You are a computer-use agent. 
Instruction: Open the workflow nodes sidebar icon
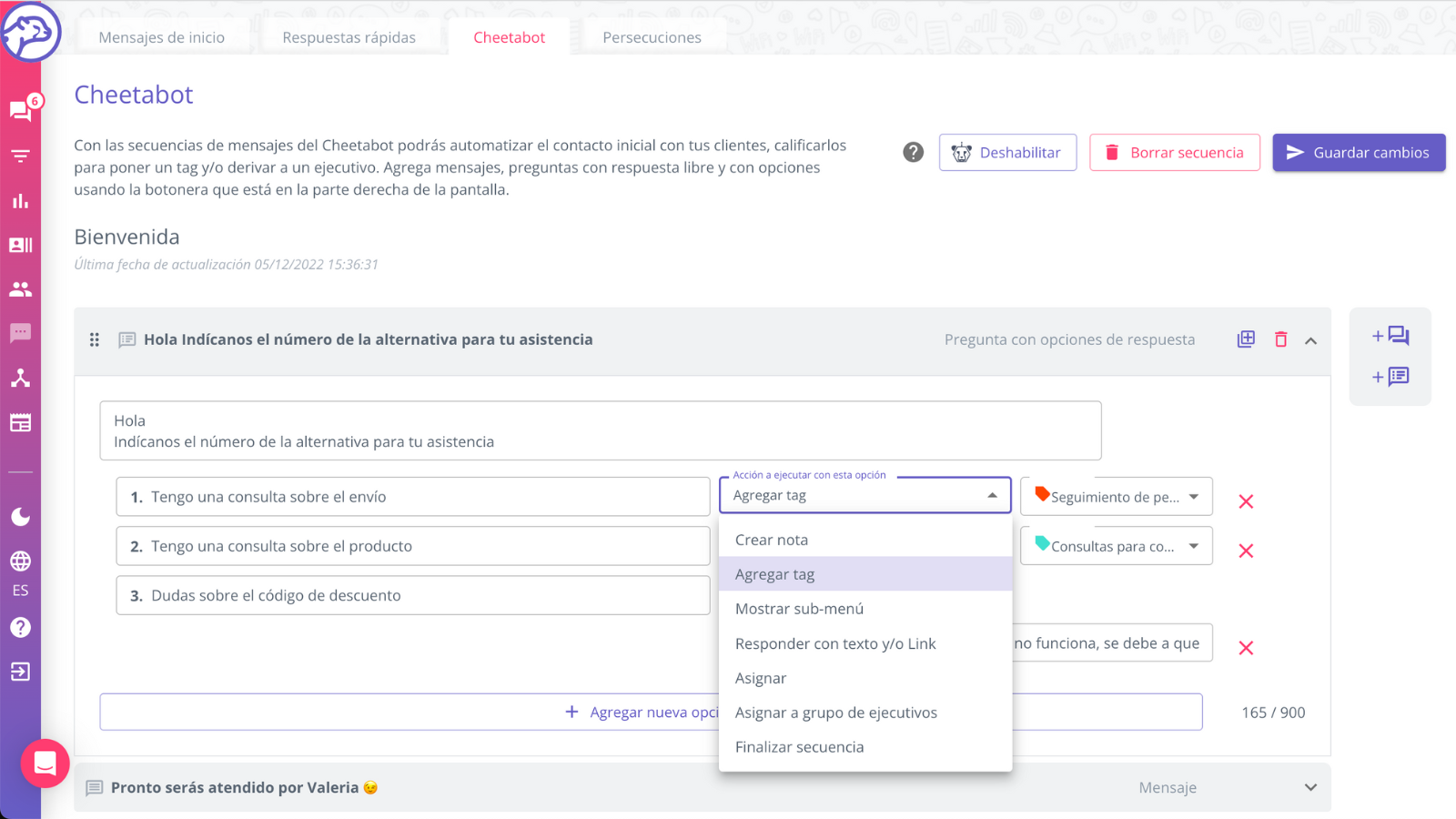(x=20, y=378)
